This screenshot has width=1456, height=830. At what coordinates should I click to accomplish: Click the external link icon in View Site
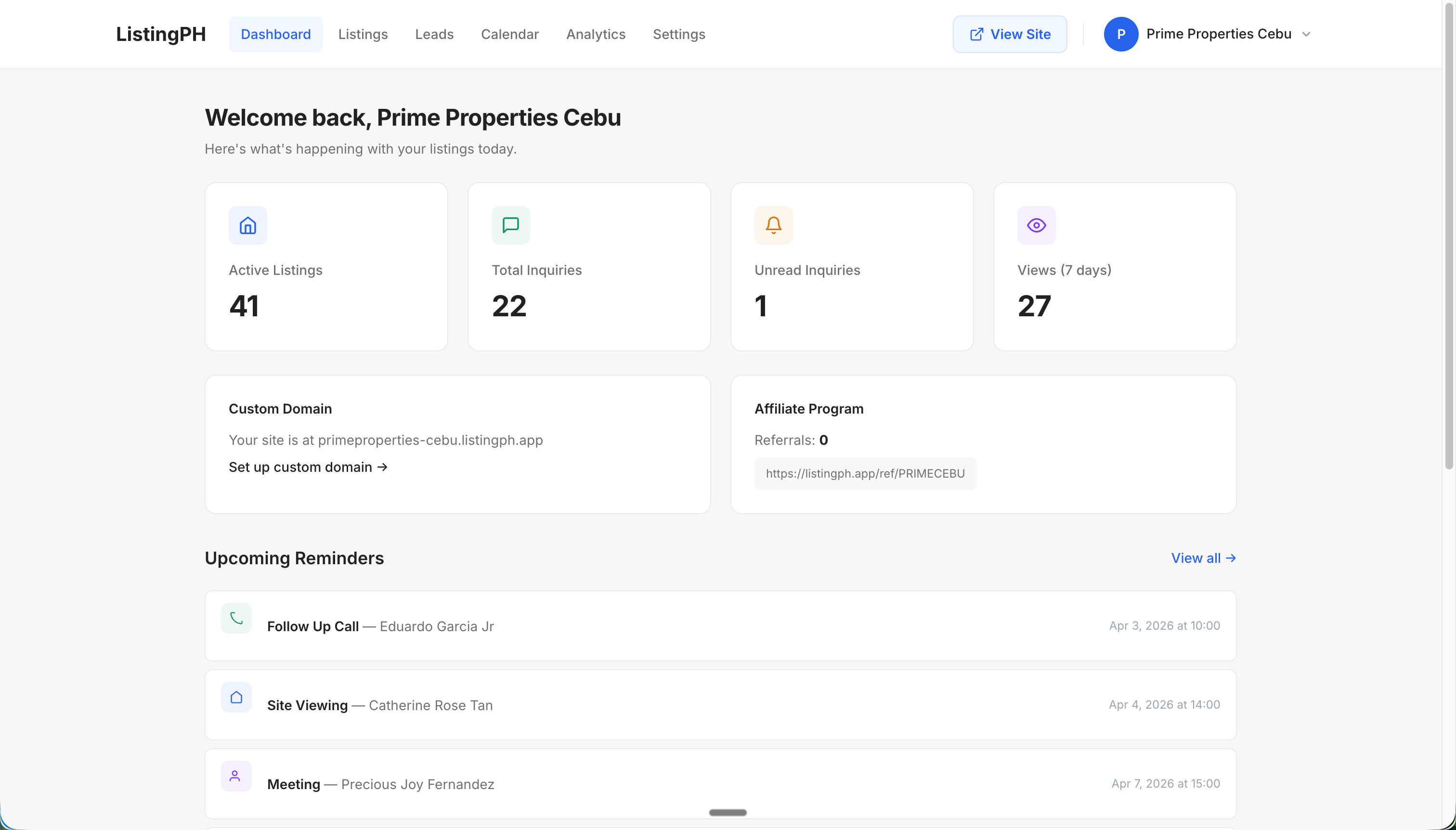tap(976, 34)
